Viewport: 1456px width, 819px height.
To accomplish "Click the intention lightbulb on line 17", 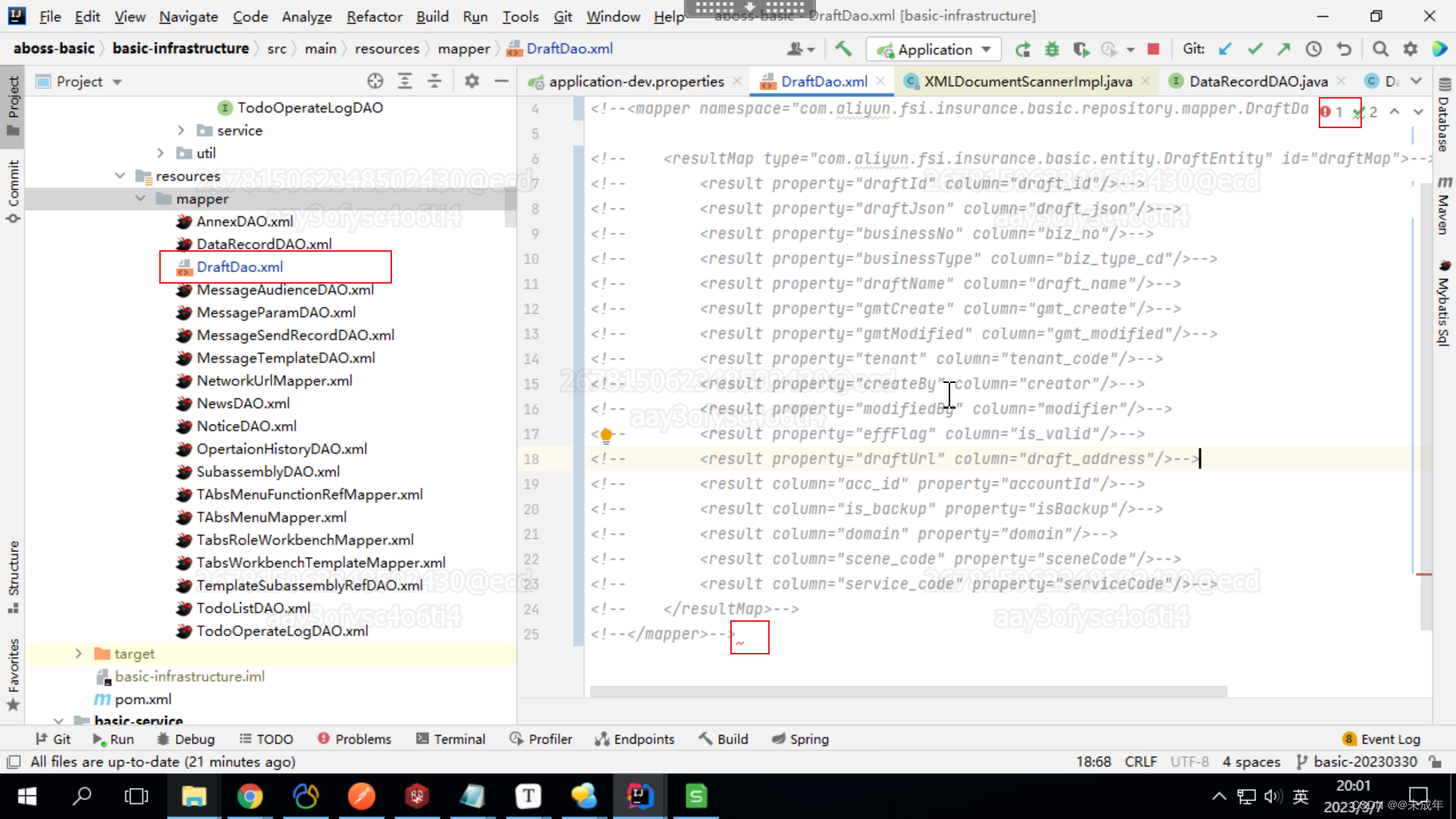I will pos(606,435).
